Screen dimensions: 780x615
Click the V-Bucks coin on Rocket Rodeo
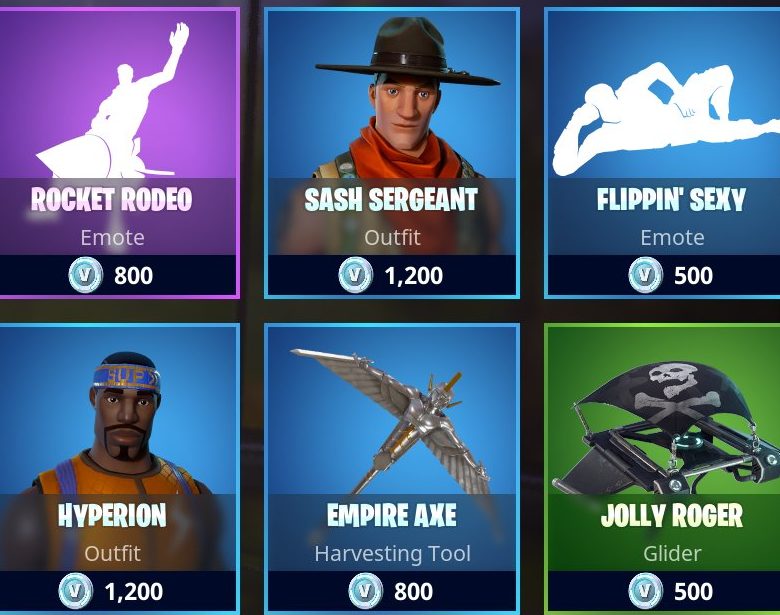pyautogui.click(x=86, y=275)
